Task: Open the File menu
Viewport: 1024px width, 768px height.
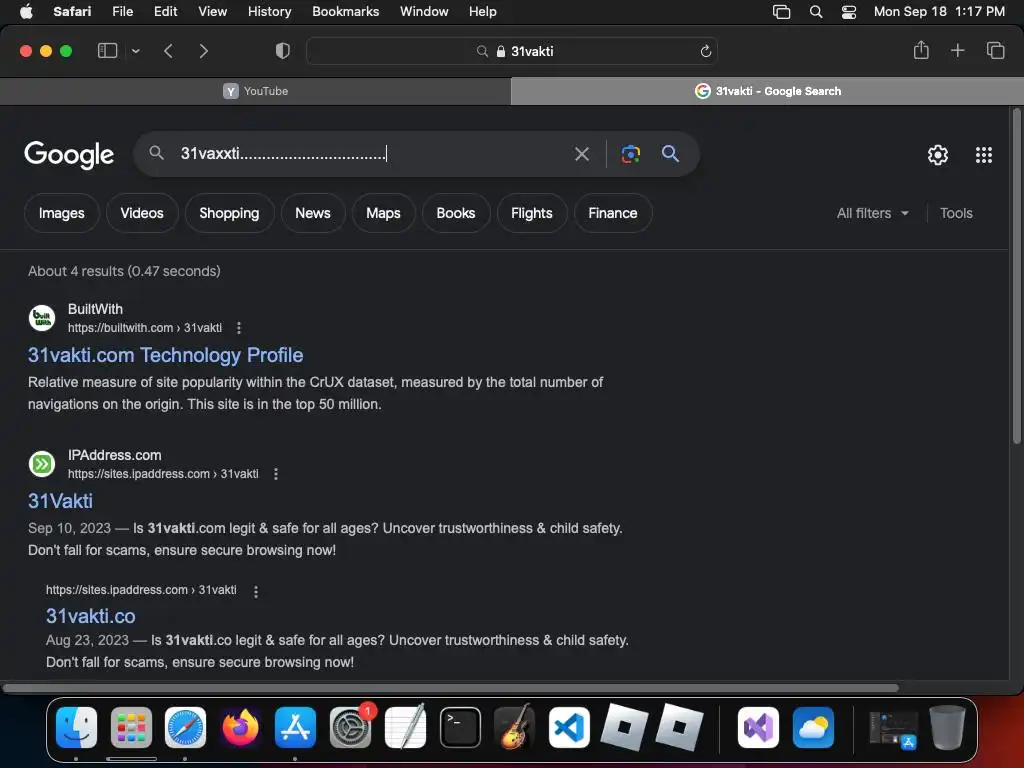Action: (122, 11)
